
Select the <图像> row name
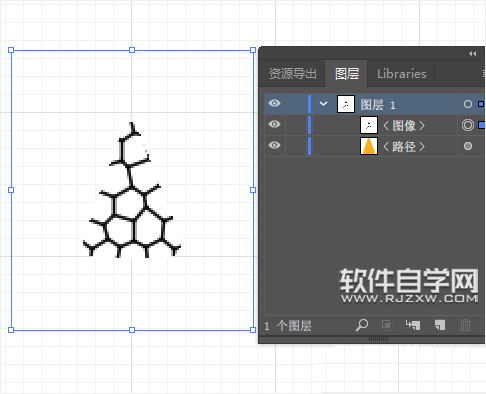pos(404,126)
